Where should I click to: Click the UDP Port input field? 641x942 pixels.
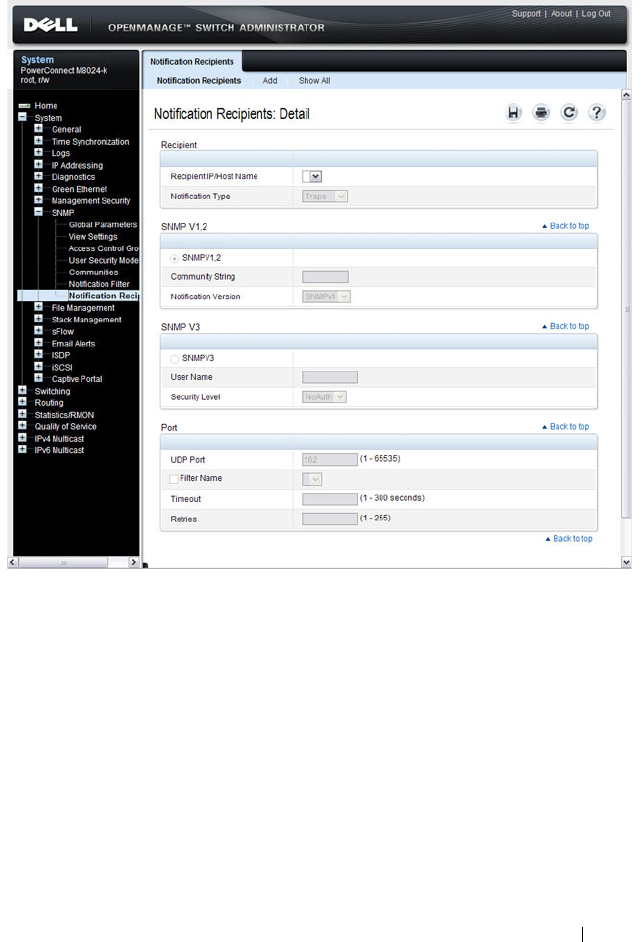pos(330,460)
